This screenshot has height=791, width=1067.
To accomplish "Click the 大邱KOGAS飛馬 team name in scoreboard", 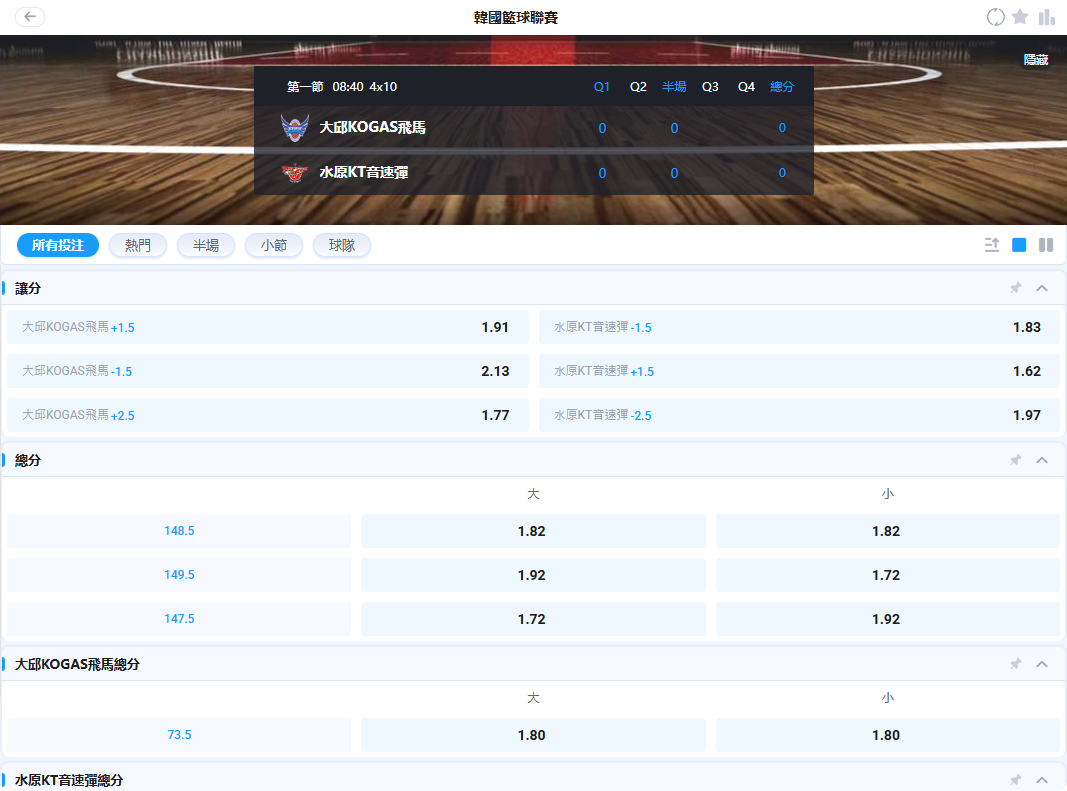I will [372, 127].
